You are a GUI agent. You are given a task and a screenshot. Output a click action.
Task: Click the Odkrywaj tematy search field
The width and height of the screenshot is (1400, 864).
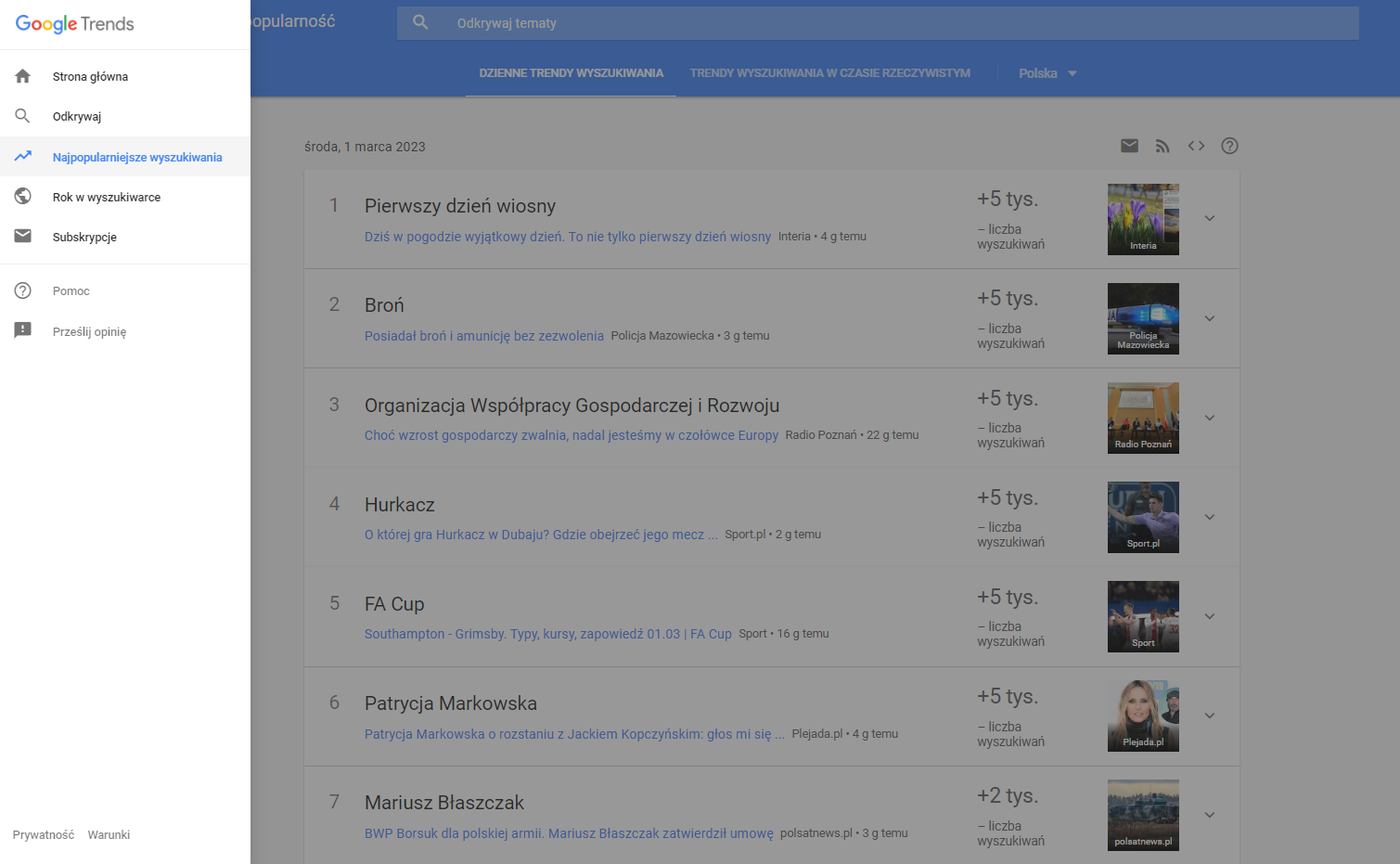pyautogui.click(x=878, y=23)
